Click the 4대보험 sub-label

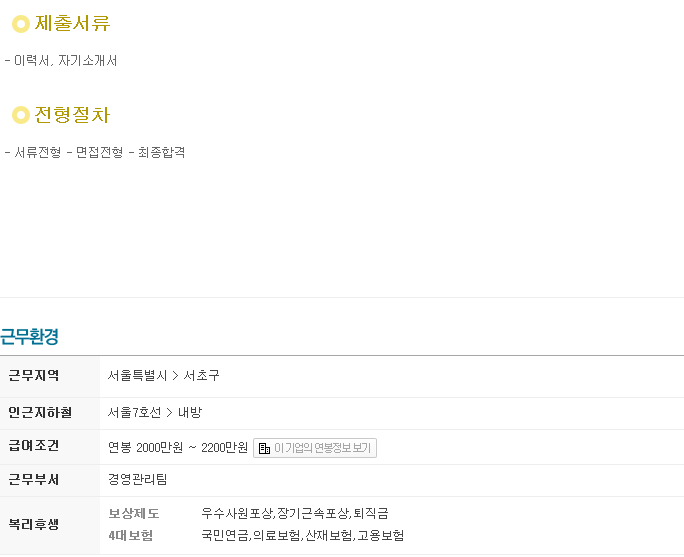(x=130, y=535)
